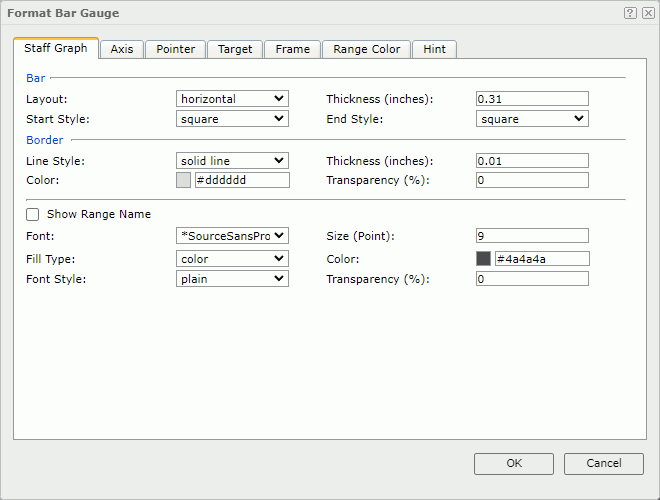Open the End Style dropdown
Screen dimensions: 660x500
(532, 119)
